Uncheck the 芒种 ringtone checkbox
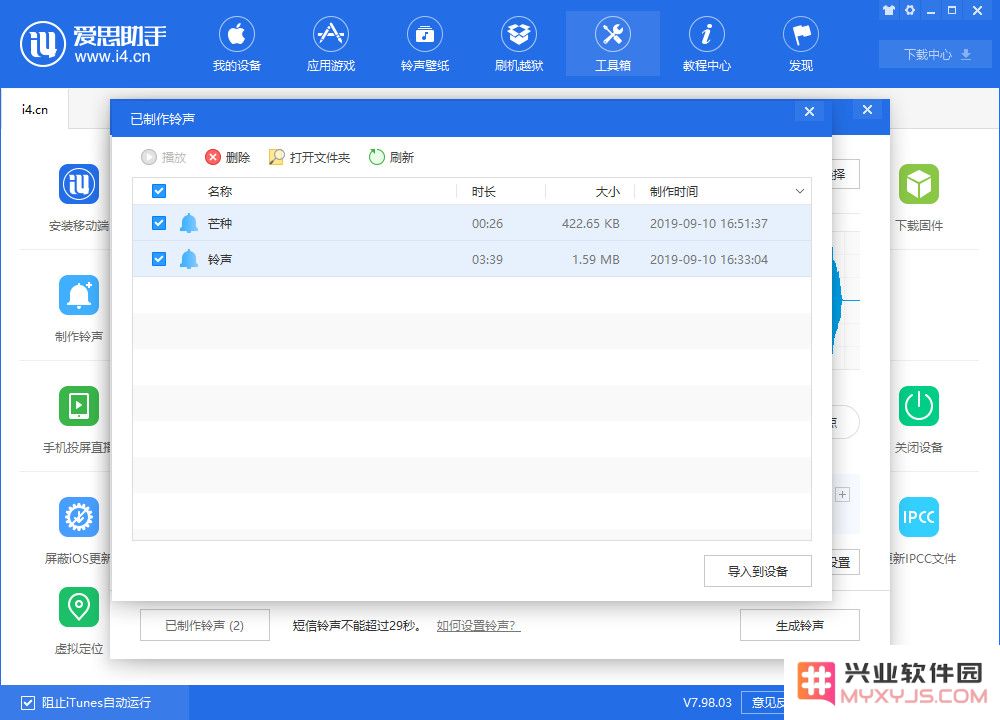Image resolution: width=1000 pixels, height=720 pixels. point(159,223)
